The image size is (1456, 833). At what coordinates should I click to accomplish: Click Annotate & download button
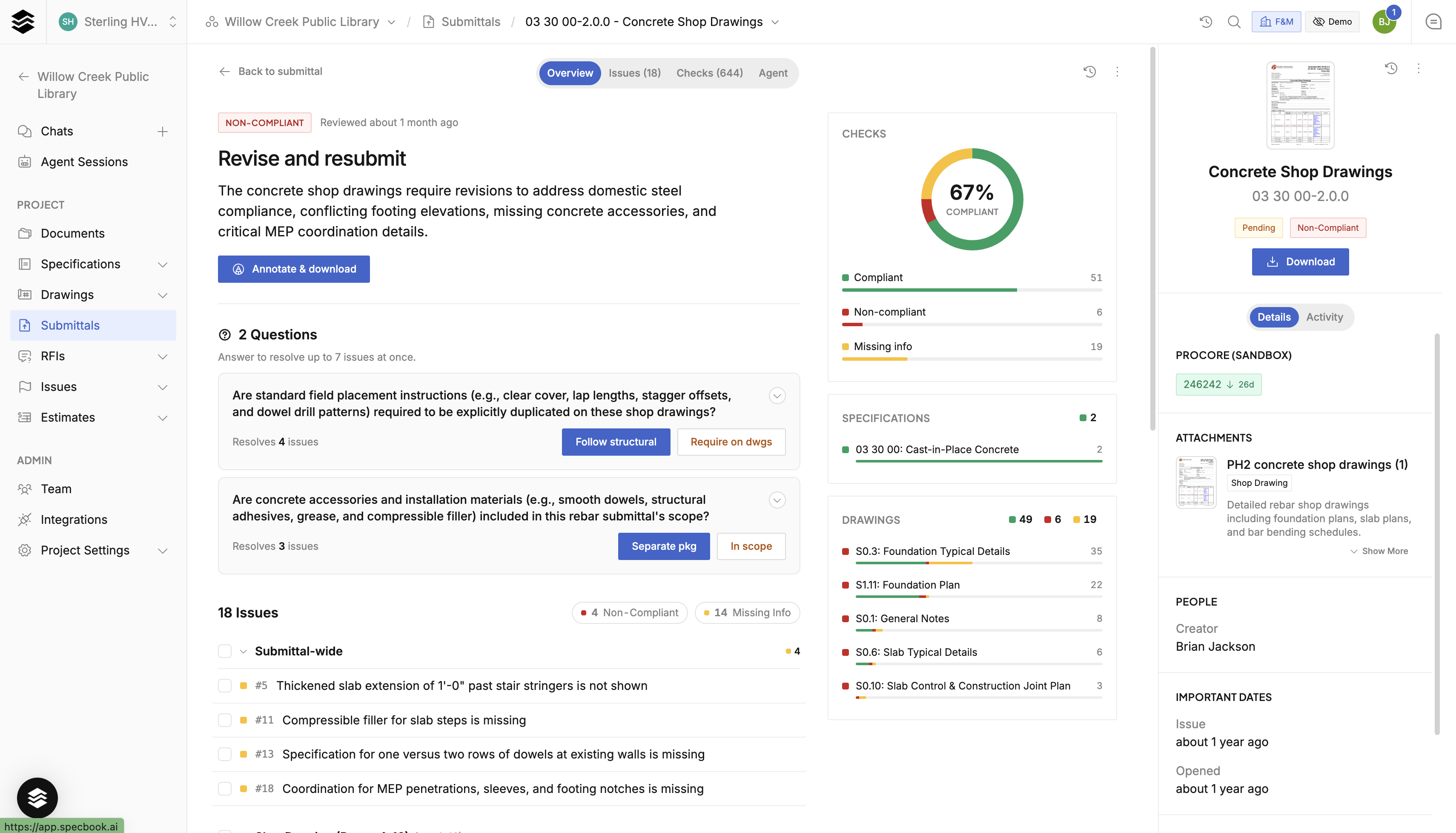coord(293,269)
